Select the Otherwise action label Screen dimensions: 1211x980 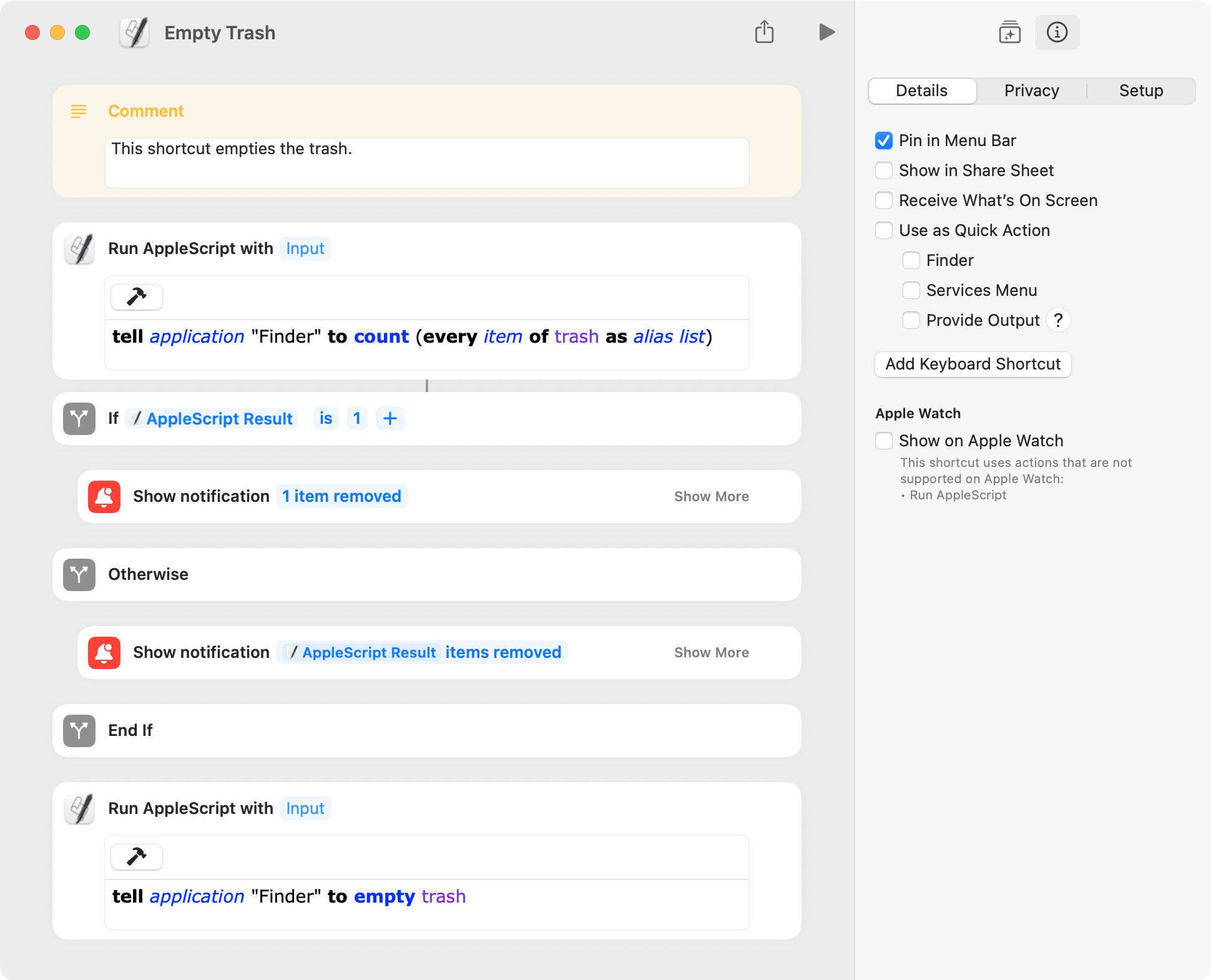(148, 574)
